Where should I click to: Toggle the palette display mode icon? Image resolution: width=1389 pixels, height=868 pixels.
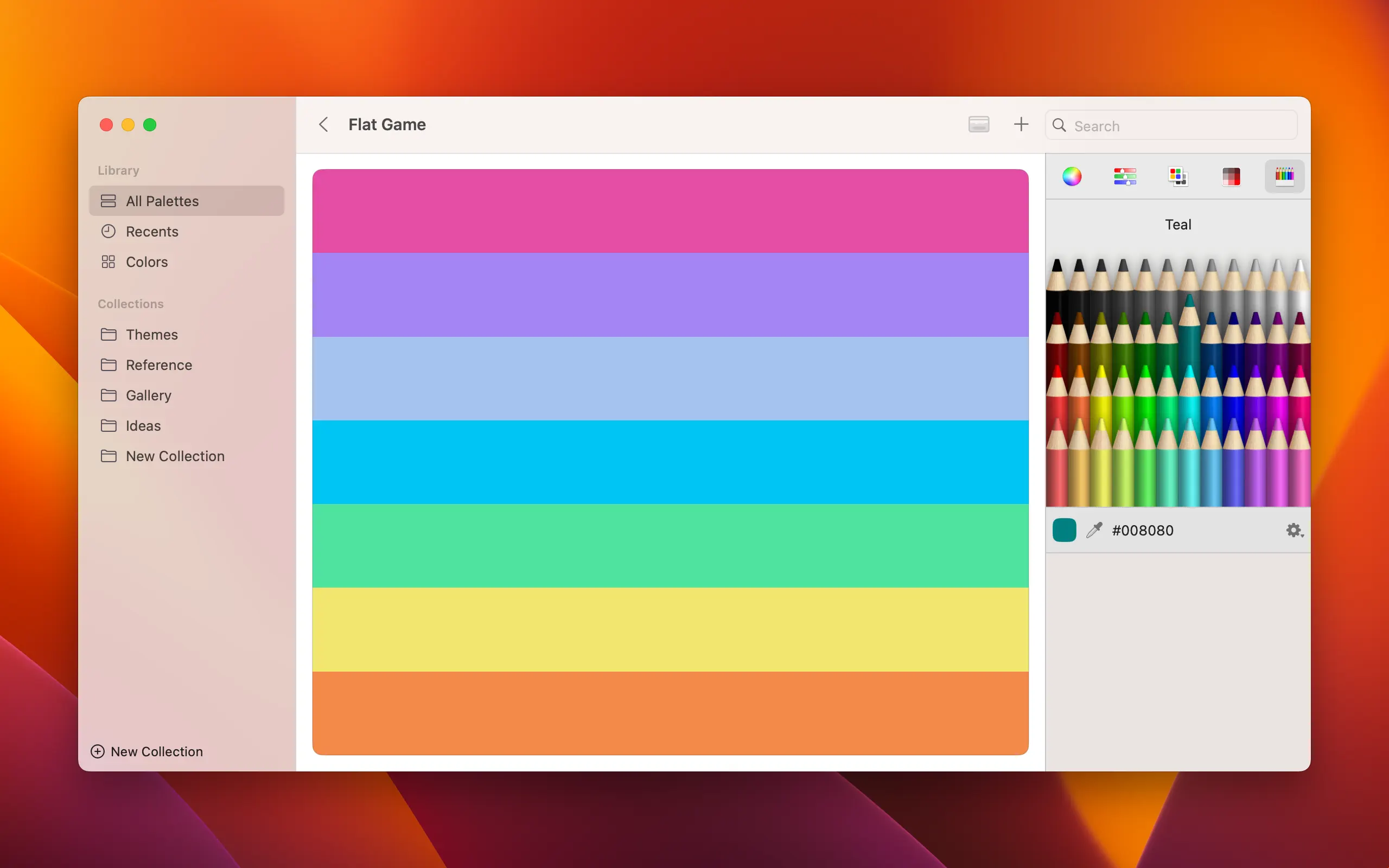coord(979,125)
